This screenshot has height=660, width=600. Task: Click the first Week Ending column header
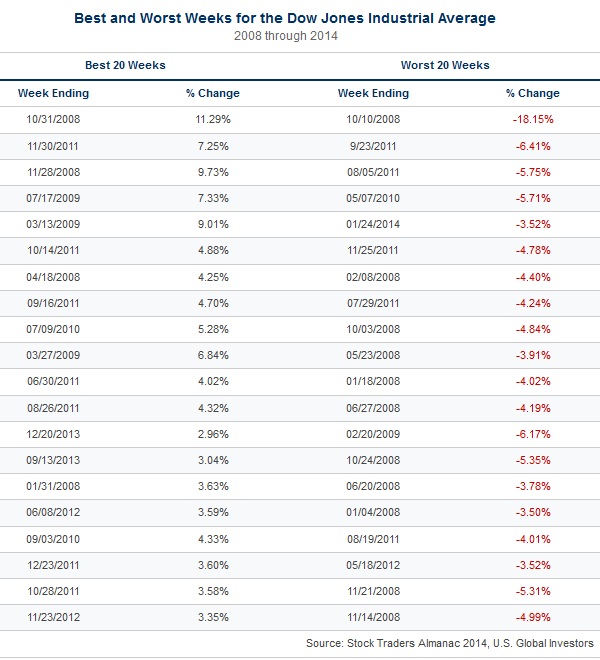click(x=53, y=93)
